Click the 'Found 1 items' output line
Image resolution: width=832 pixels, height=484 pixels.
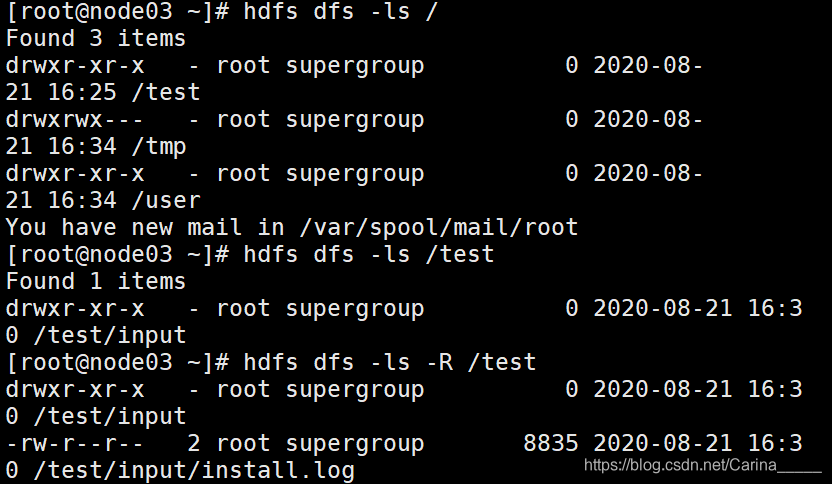[x=96, y=281]
